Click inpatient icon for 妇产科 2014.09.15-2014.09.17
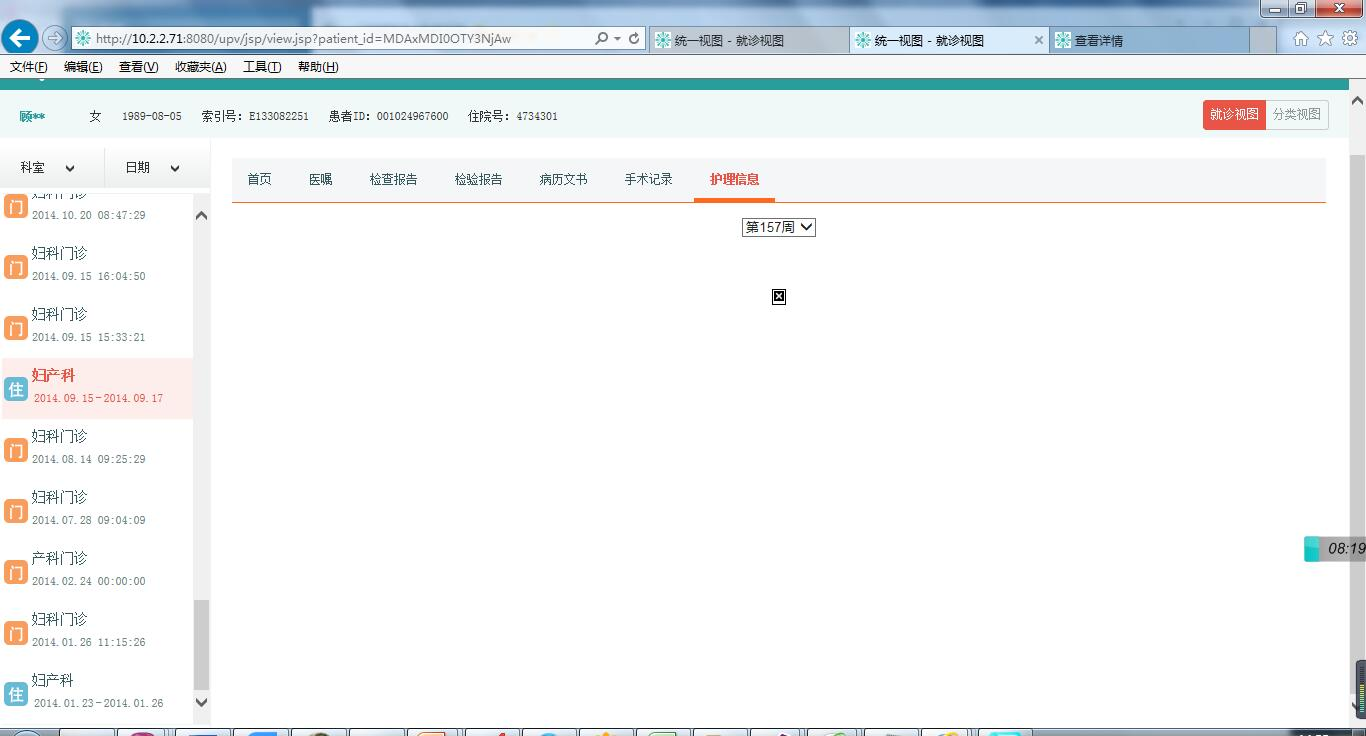 (x=16, y=389)
